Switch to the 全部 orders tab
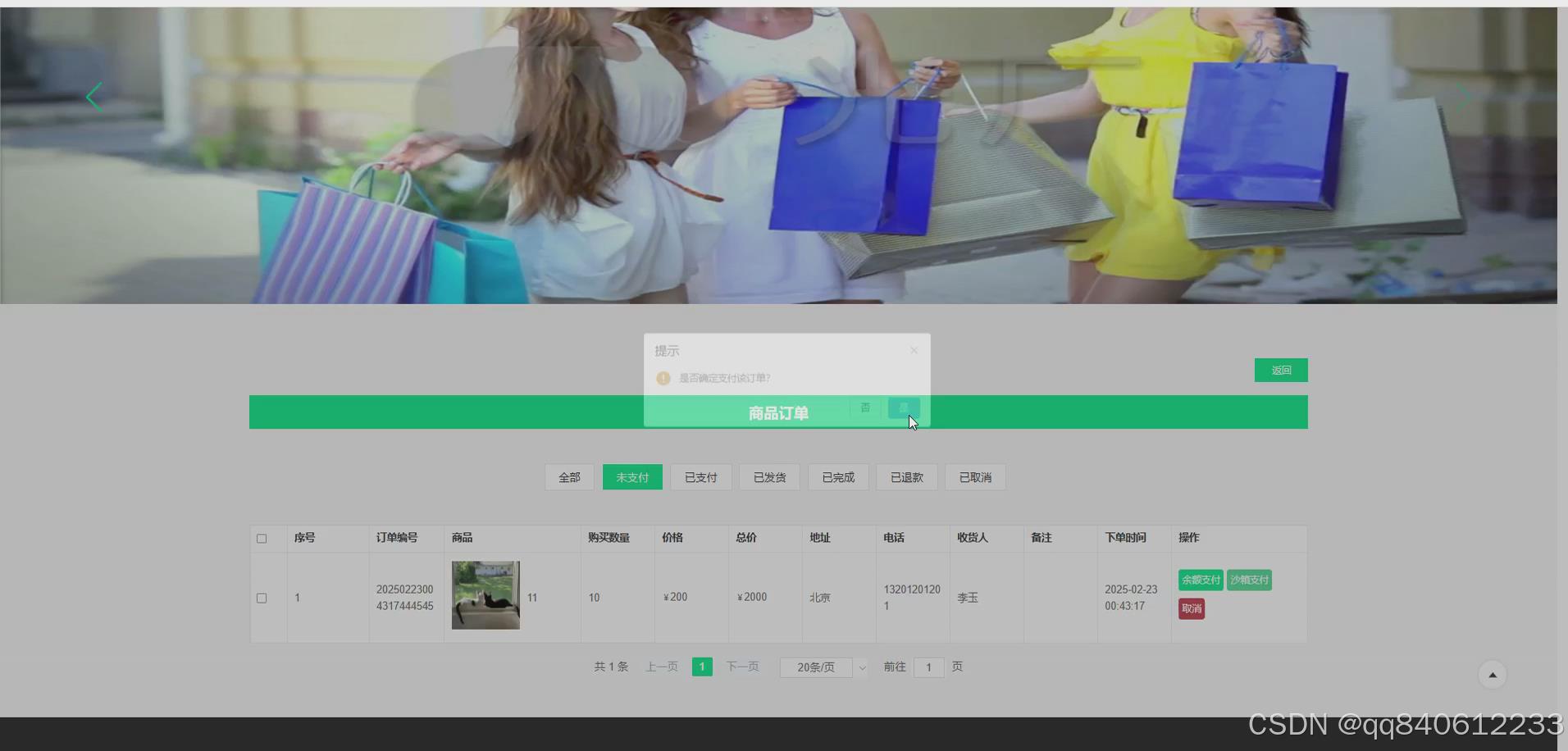 pos(569,477)
